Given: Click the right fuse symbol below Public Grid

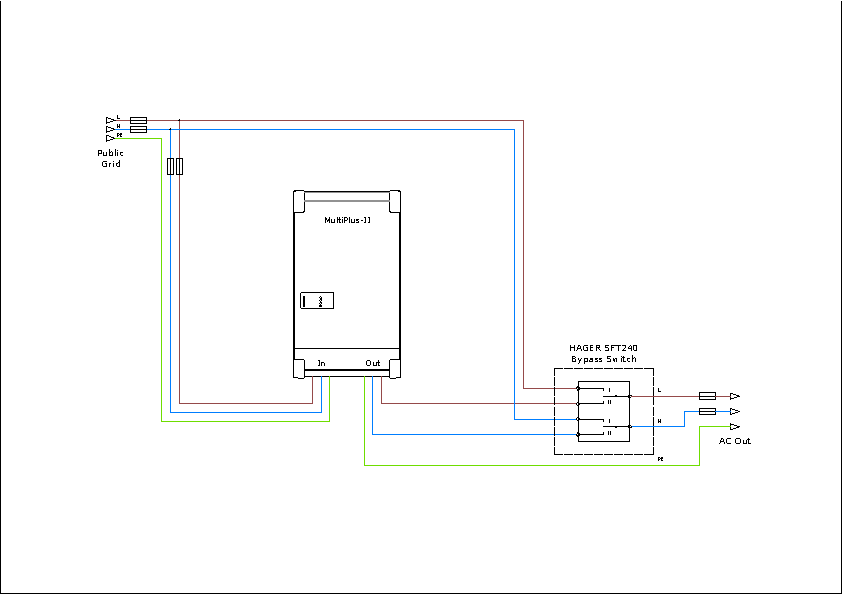Looking at the screenshot, I should tap(180, 166).
